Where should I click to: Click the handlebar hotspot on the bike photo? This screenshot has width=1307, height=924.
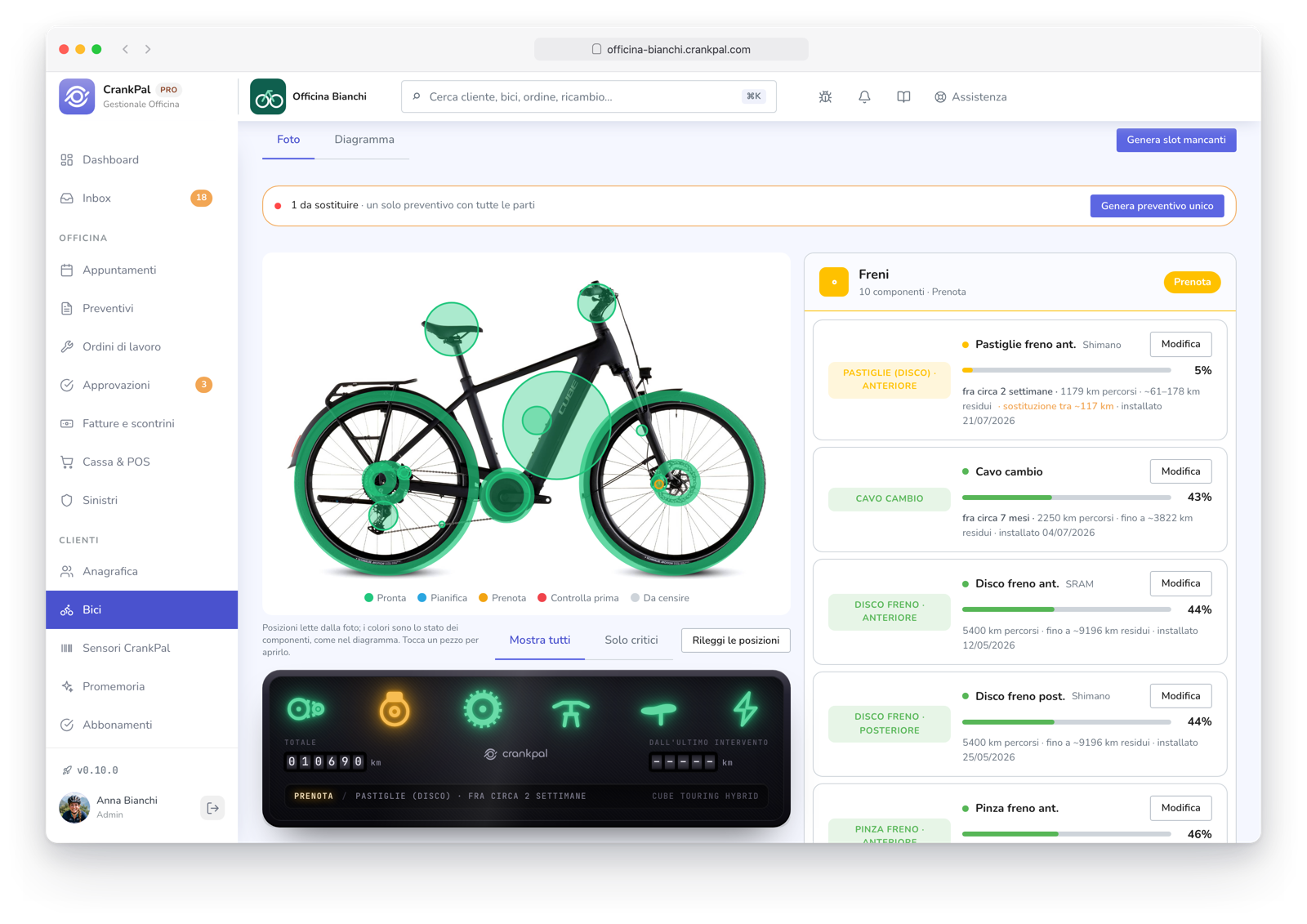point(597,302)
